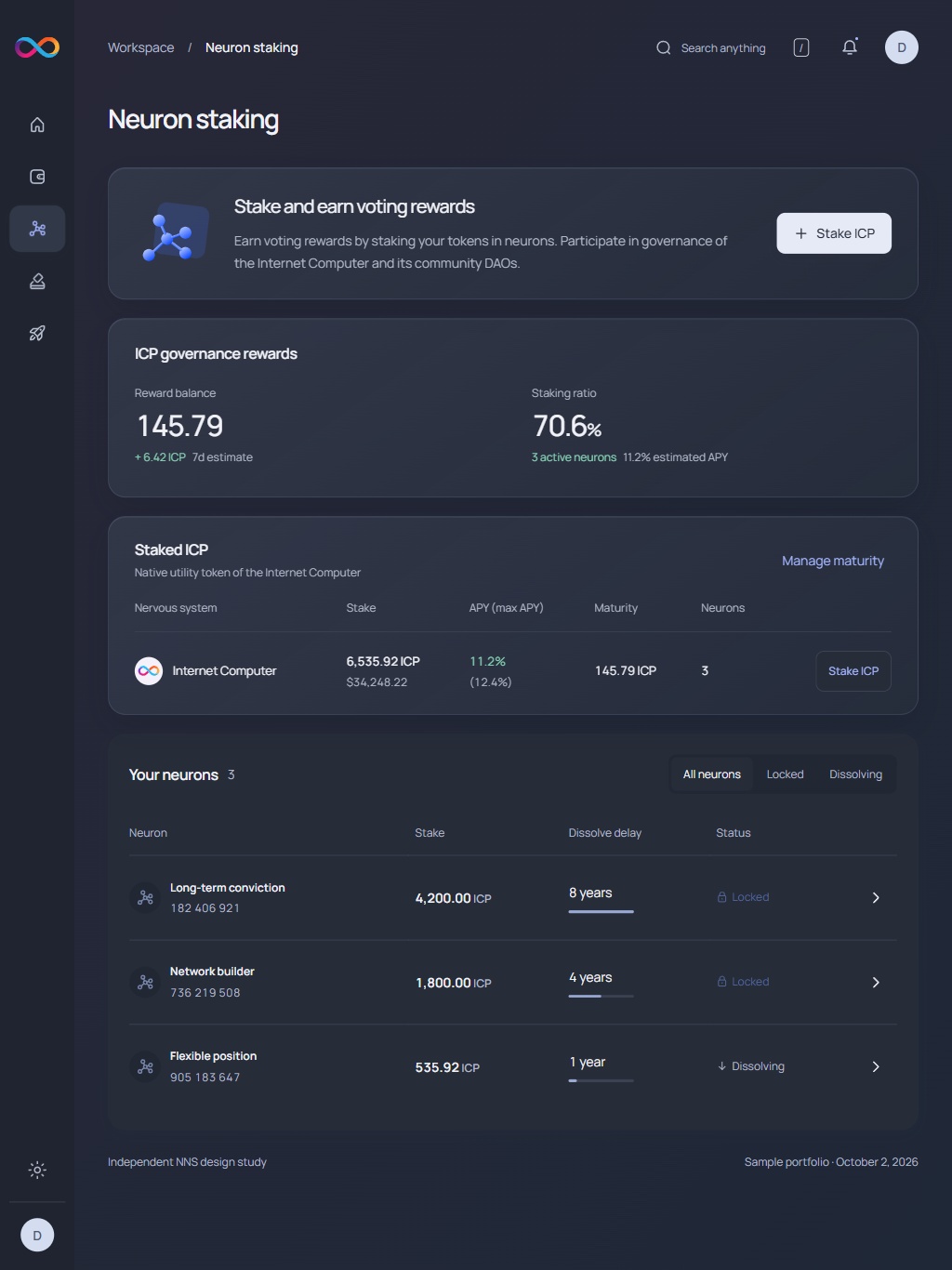Click the neuron ID "736 219 508"
The image size is (952, 1270).
tap(205, 993)
